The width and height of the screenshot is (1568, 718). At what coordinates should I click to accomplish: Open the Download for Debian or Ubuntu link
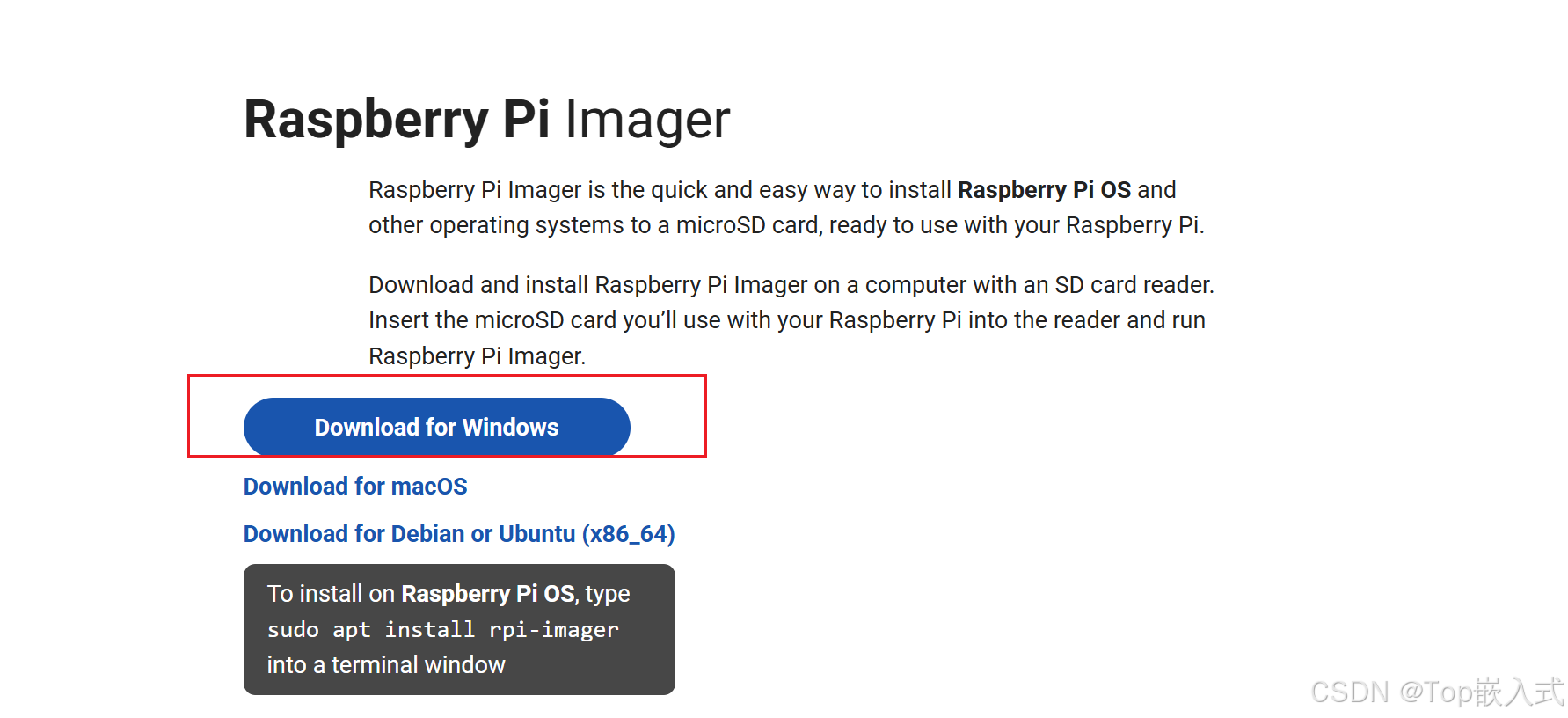(x=459, y=534)
